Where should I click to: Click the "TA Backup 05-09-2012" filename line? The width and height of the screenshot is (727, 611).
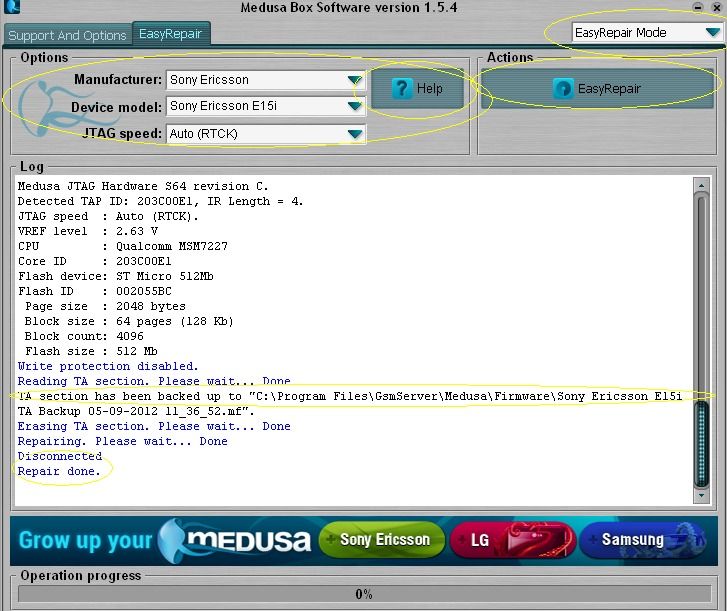[136, 411]
